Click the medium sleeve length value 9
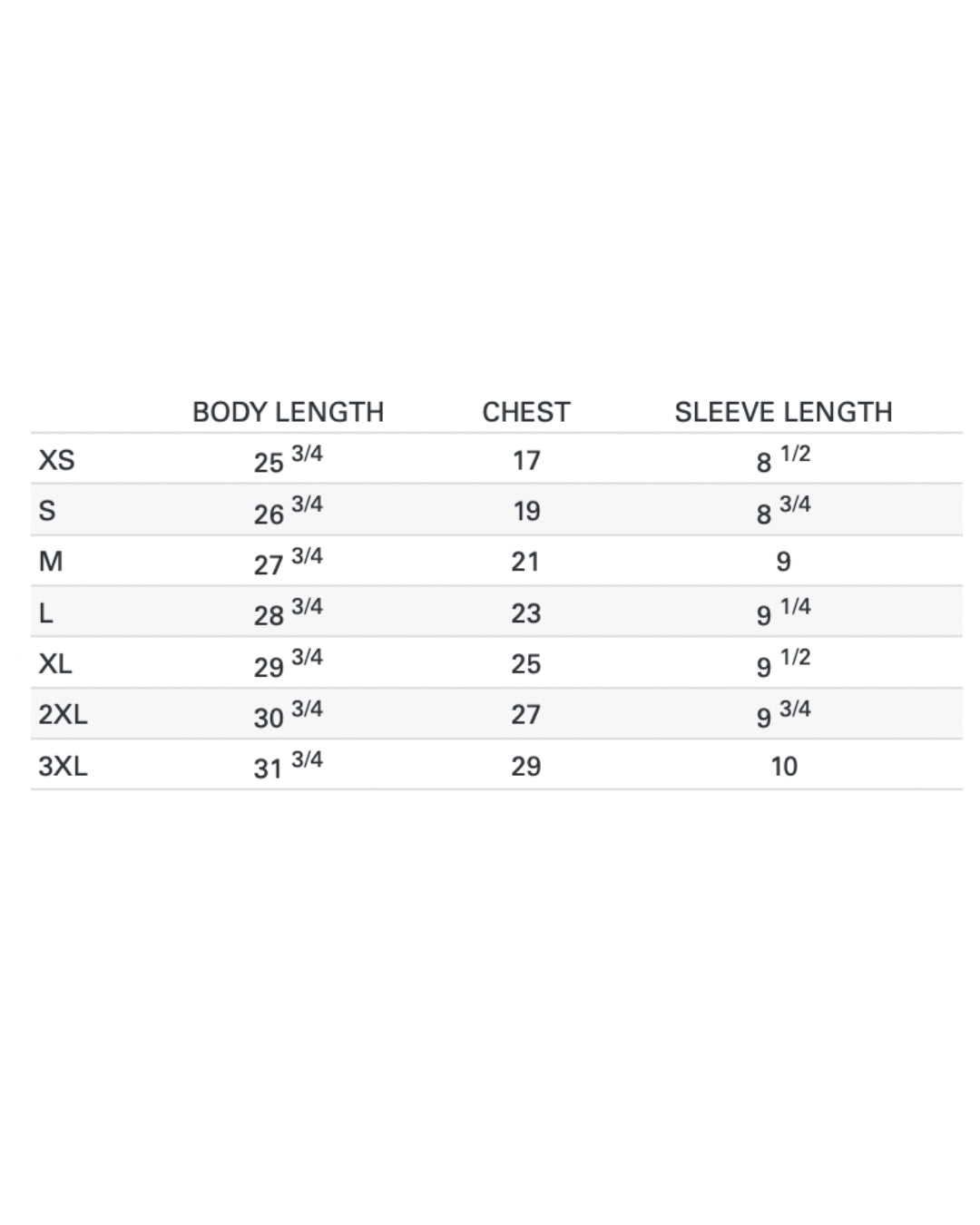 click(x=783, y=563)
